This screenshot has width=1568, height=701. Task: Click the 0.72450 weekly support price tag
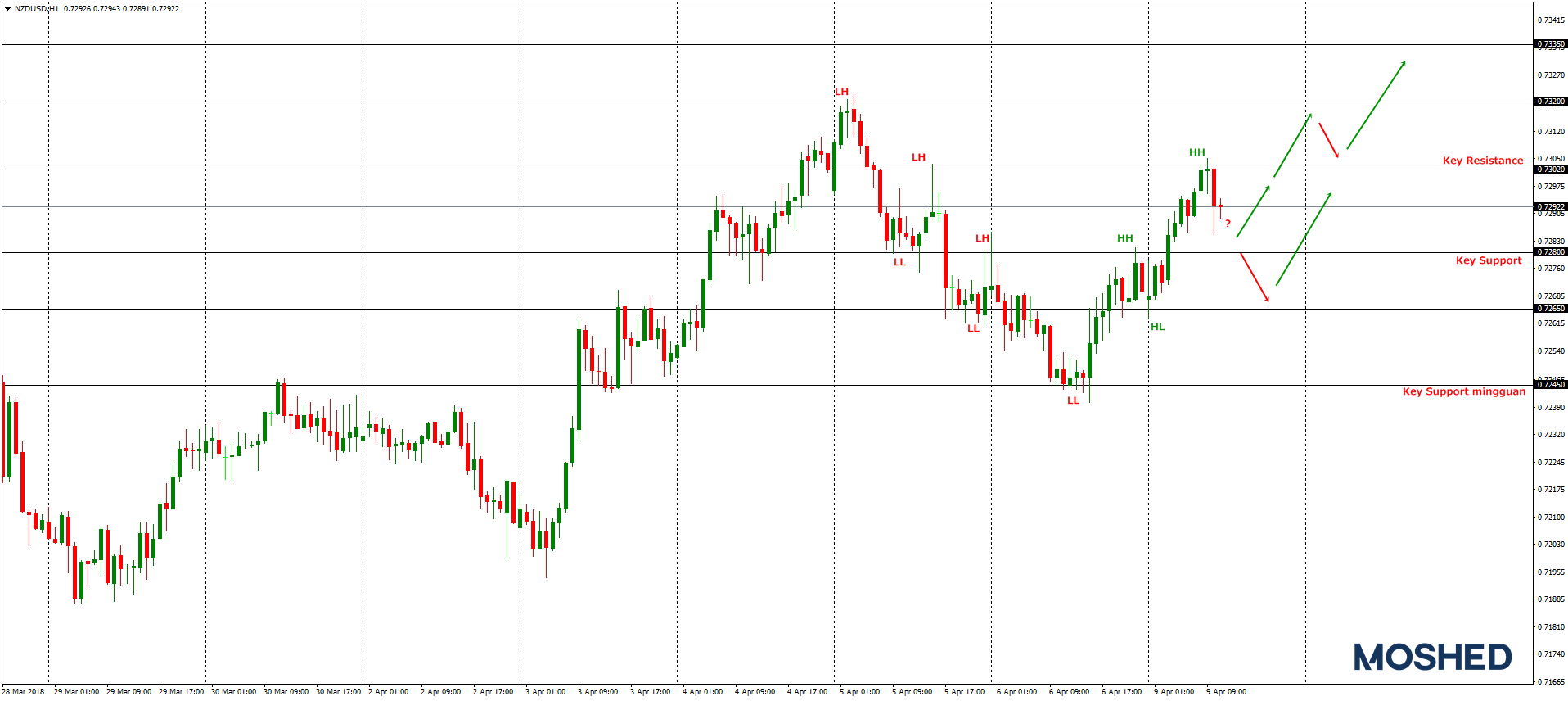(x=1550, y=385)
